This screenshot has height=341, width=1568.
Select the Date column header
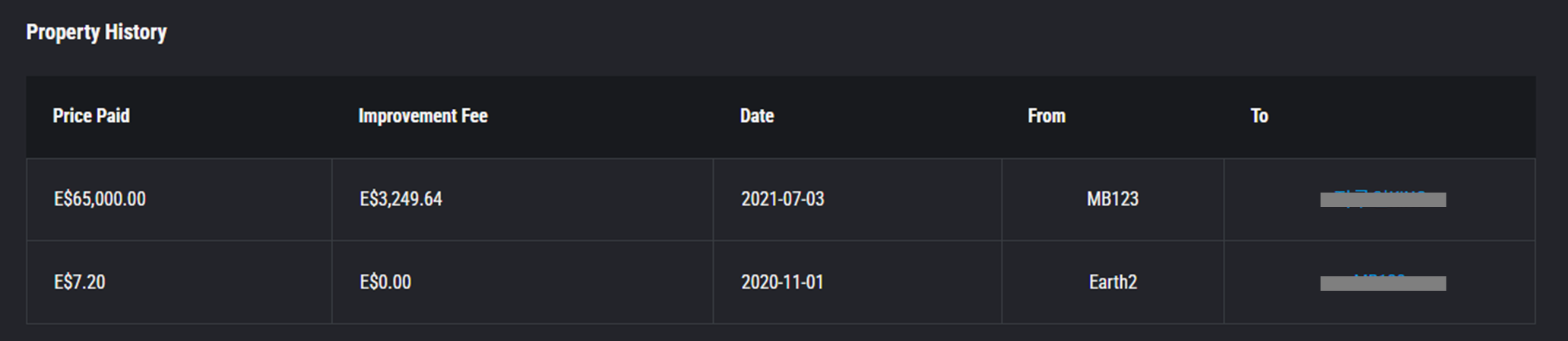point(757,116)
